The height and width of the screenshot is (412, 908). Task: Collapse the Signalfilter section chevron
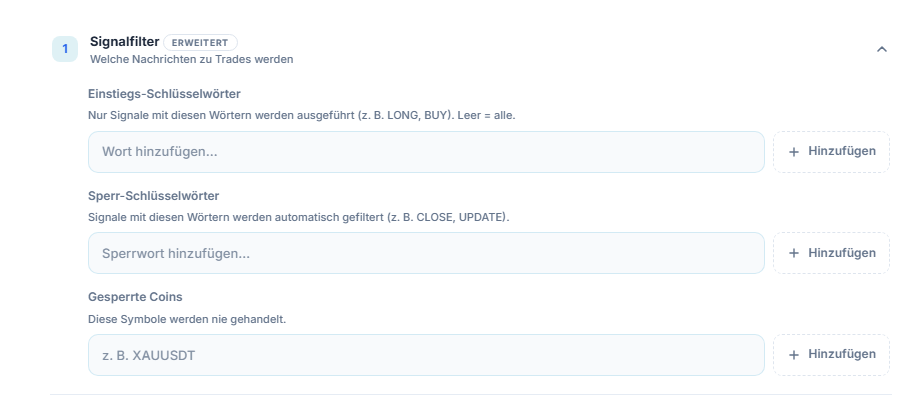coord(881,49)
